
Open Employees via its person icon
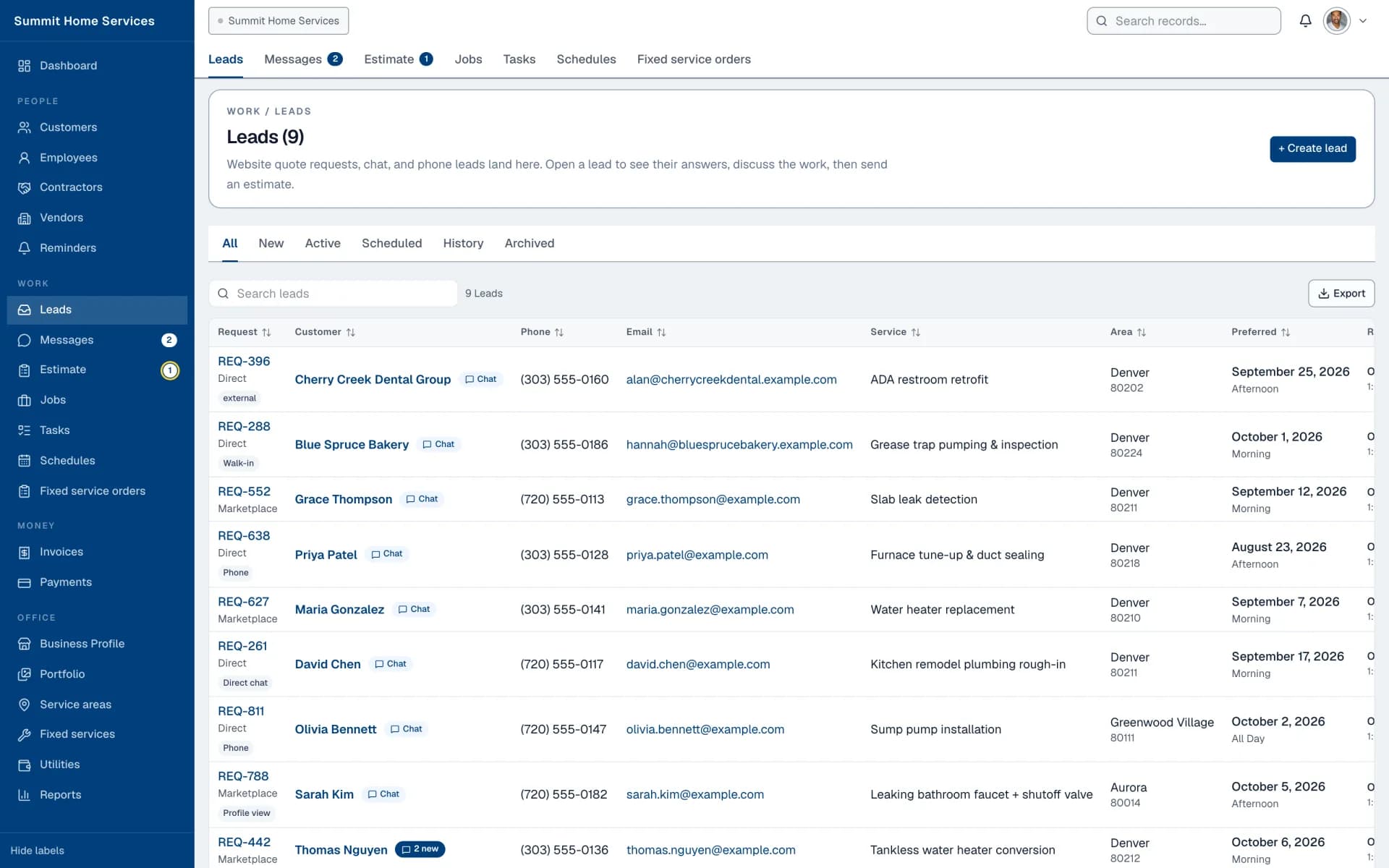click(x=24, y=158)
